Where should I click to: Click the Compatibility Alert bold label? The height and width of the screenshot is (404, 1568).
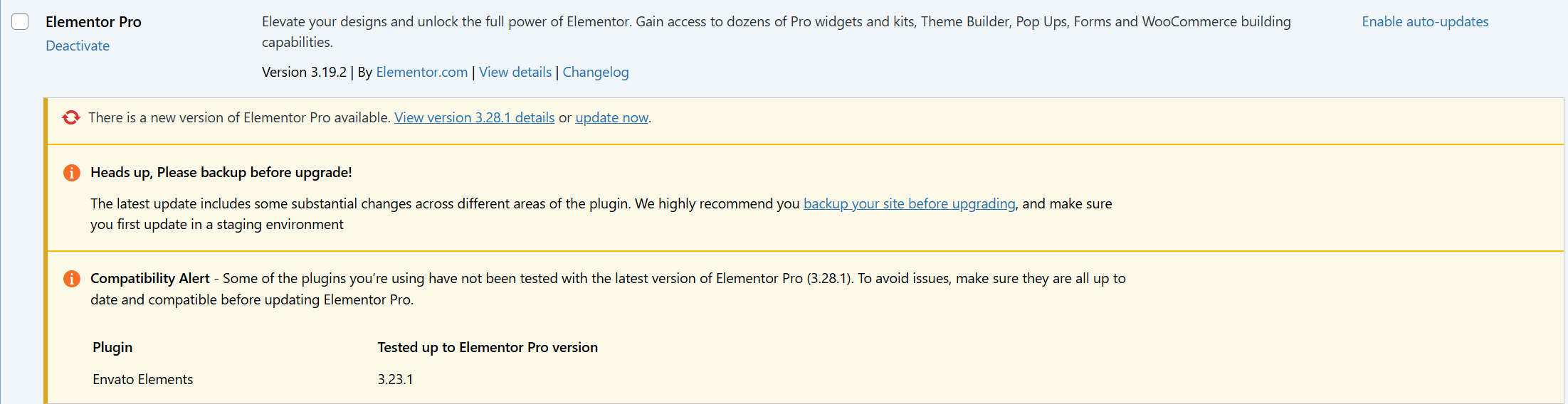pos(149,278)
